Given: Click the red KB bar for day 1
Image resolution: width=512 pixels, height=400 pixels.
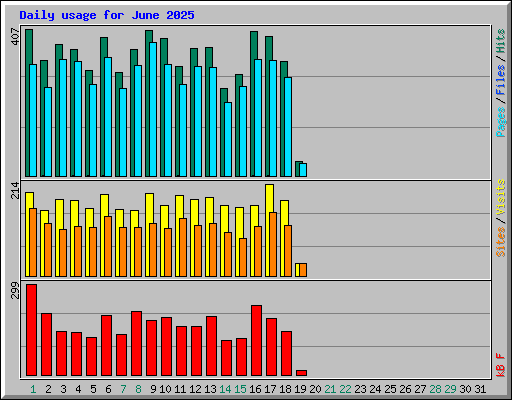Looking at the screenshot, I should [x=32, y=330].
